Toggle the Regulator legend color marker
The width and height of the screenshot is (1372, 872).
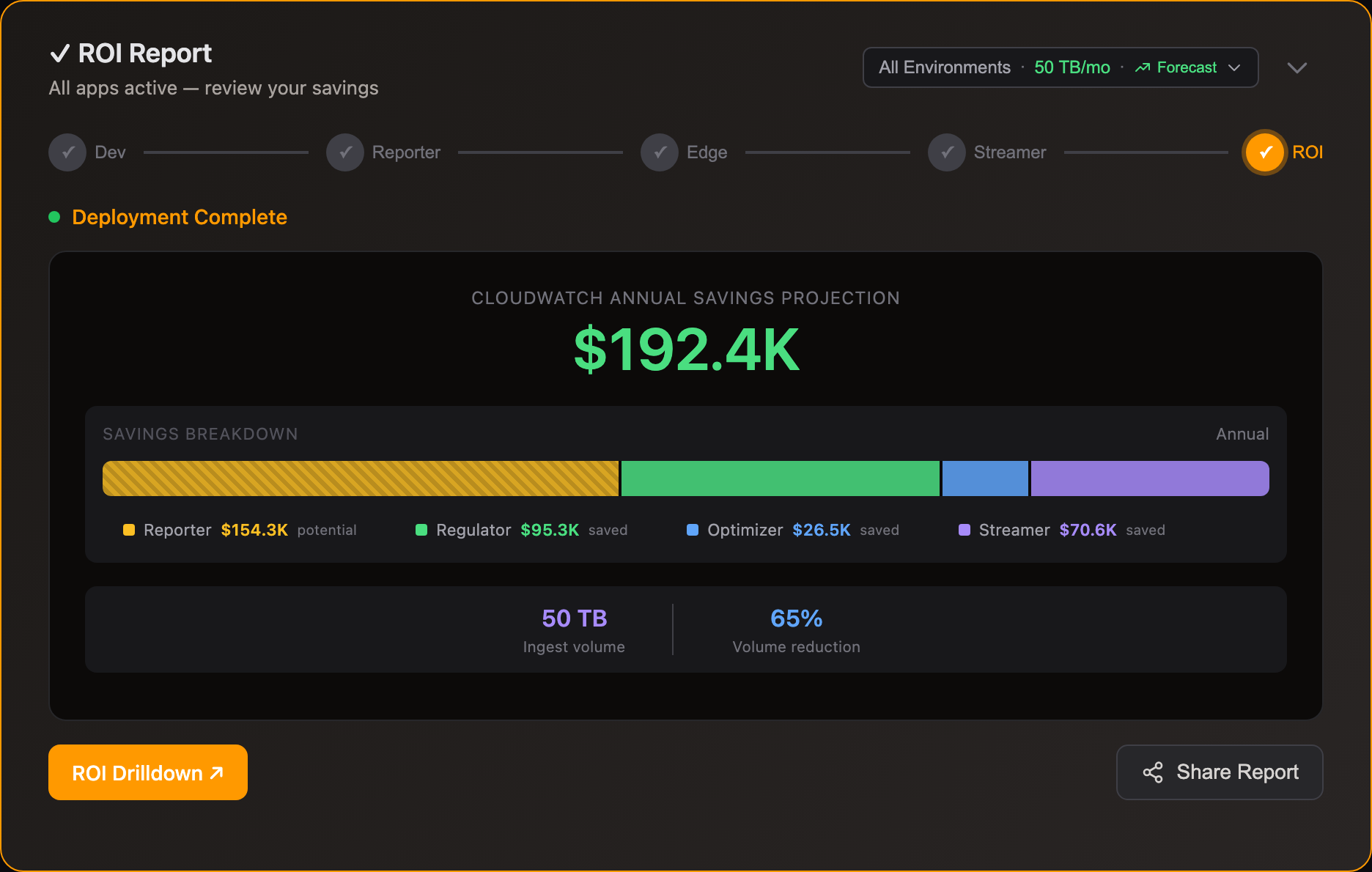point(421,529)
